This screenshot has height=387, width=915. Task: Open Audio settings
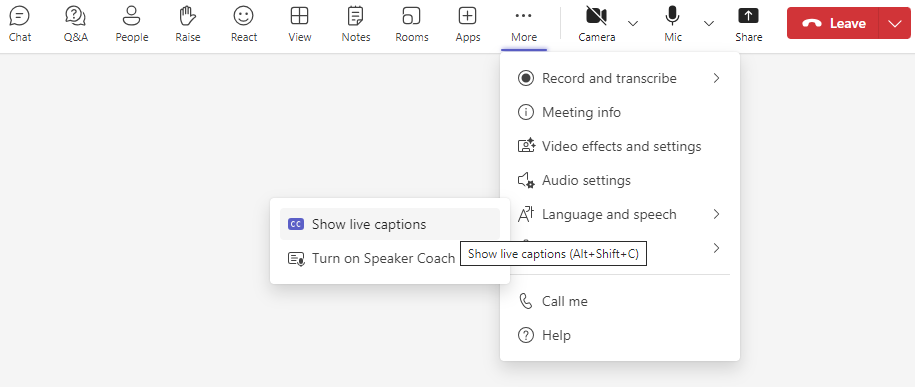click(620, 180)
